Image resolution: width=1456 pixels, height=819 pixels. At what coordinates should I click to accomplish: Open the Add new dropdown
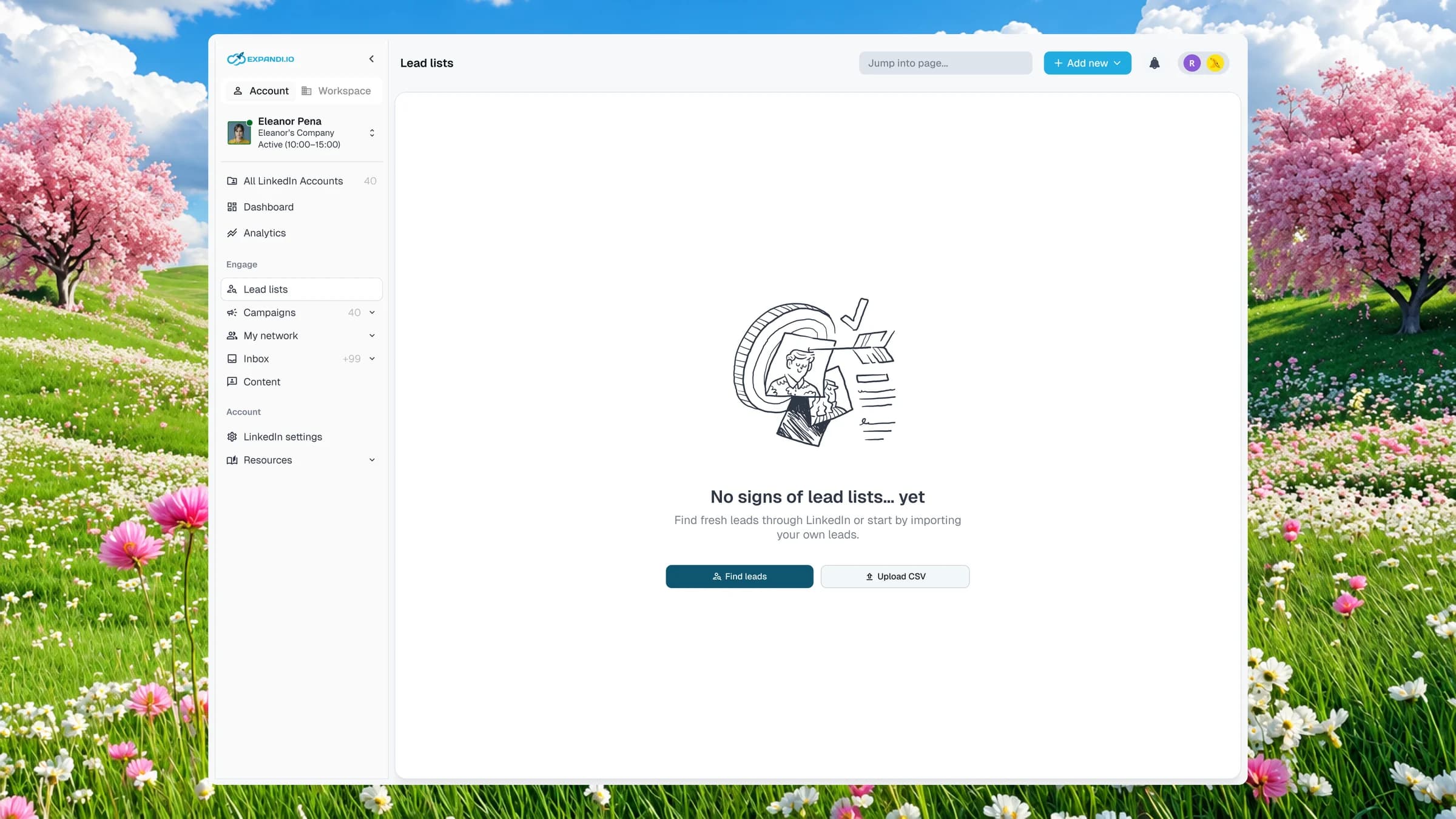tap(1087, 63)
